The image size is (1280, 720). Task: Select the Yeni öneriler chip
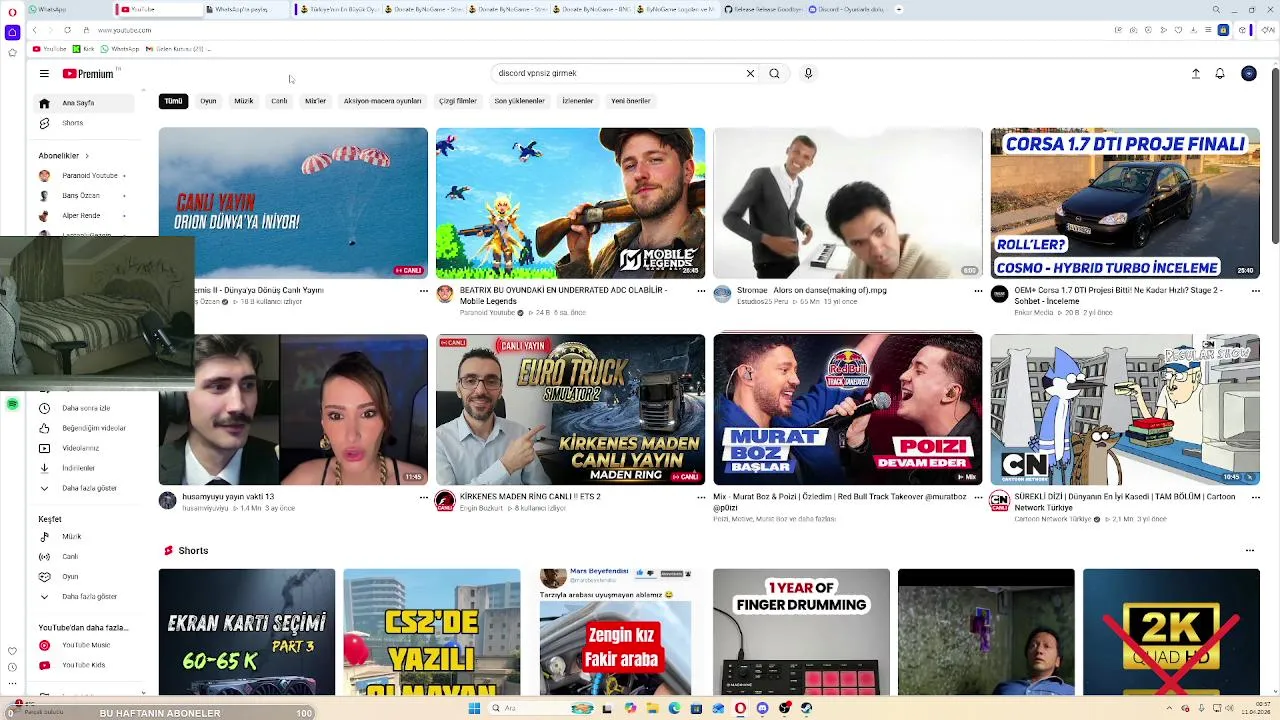[x=631, y=101]
